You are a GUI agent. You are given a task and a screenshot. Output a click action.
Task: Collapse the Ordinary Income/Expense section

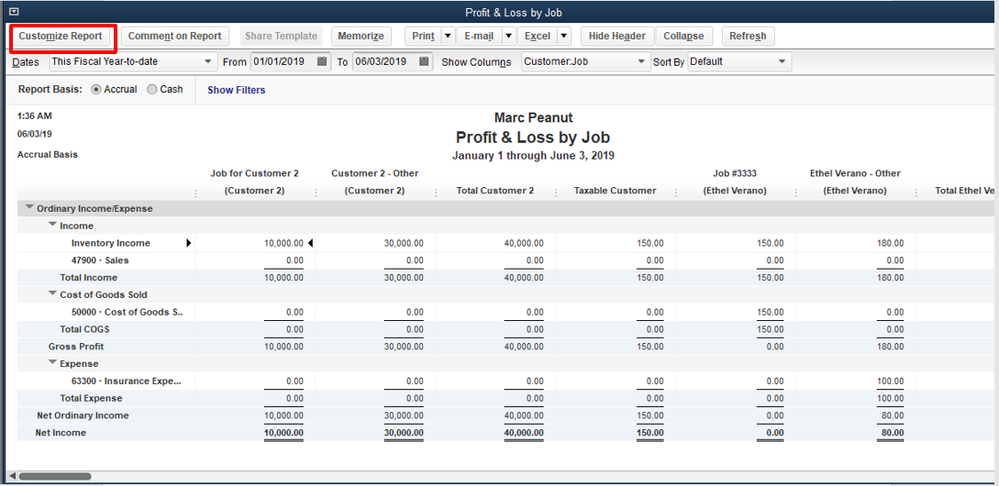pos(28,209)
